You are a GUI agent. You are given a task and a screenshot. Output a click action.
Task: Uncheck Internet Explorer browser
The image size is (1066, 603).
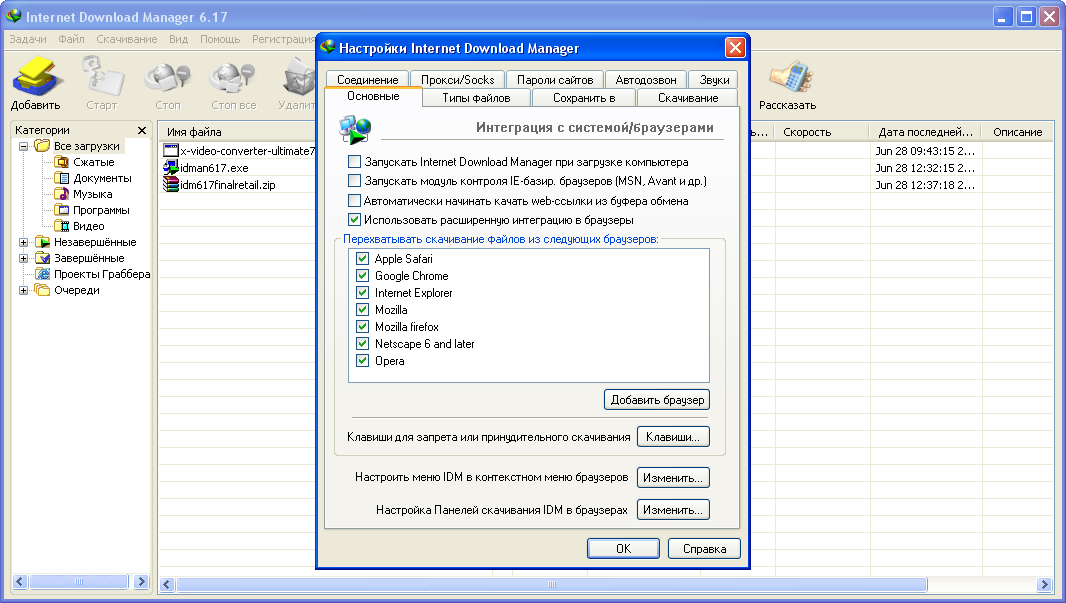coord(362,292)
